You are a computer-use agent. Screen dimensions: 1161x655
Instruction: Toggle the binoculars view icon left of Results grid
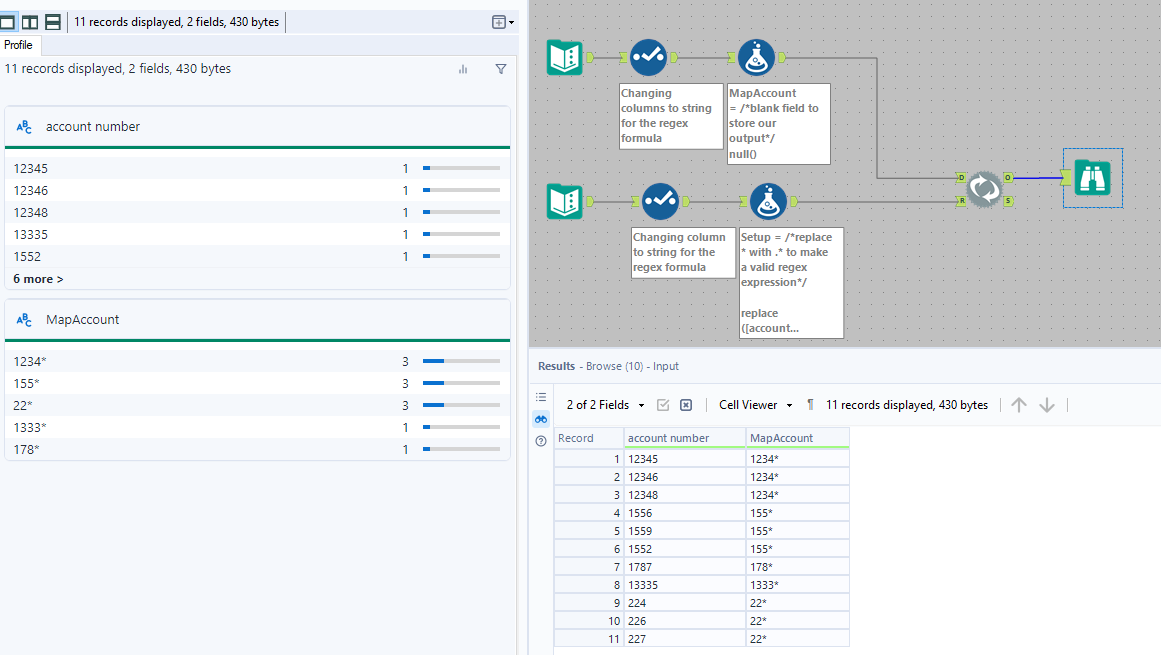point(540,419)
